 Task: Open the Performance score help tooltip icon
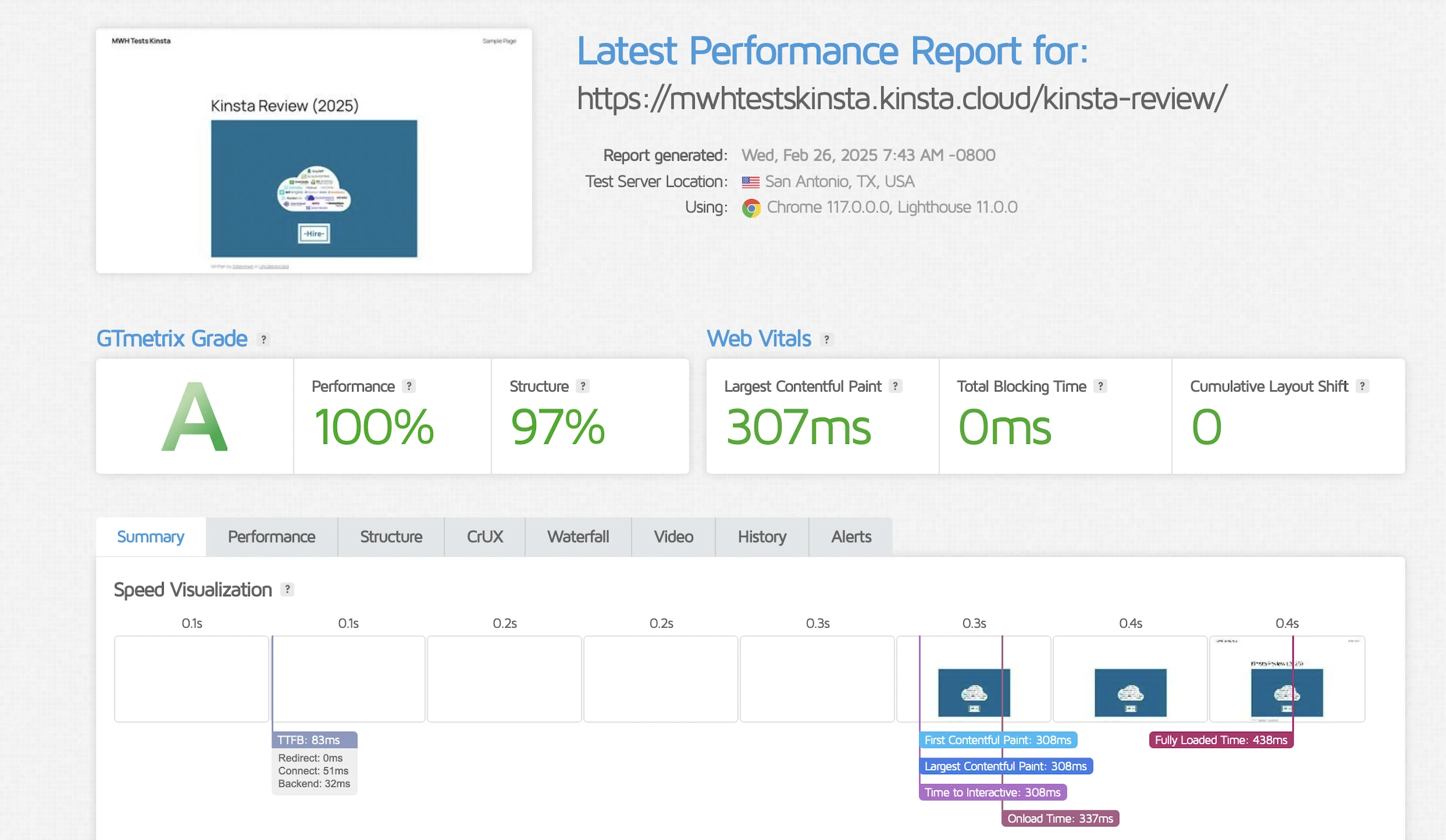409,387
